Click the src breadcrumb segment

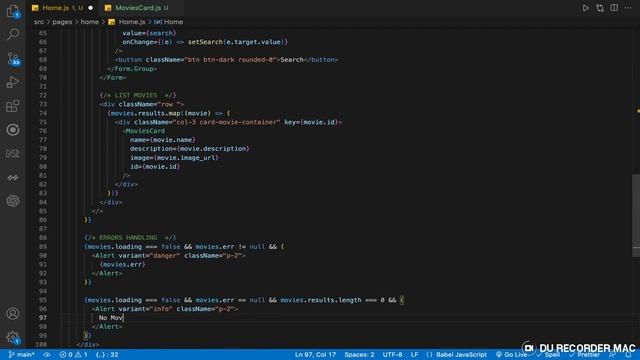[x=39, y=22]
